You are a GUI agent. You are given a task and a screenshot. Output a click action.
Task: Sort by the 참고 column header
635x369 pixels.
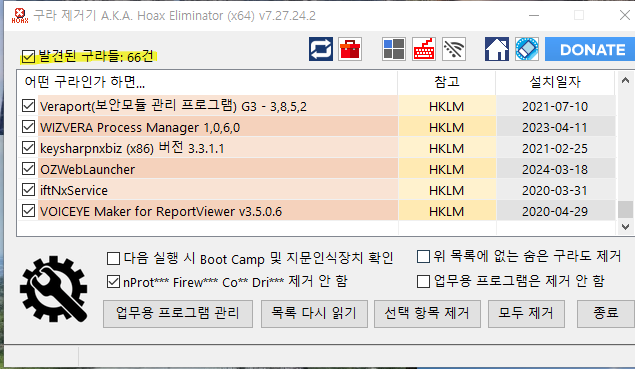(x=447, y=82)
